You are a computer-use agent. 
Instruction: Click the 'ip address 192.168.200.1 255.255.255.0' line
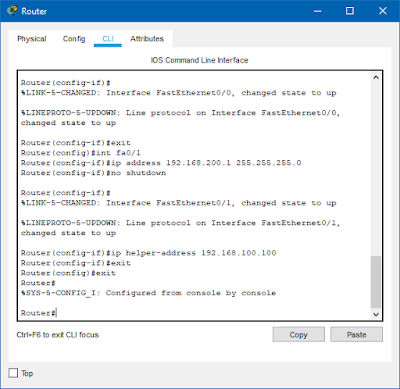(x=161, y=163)
